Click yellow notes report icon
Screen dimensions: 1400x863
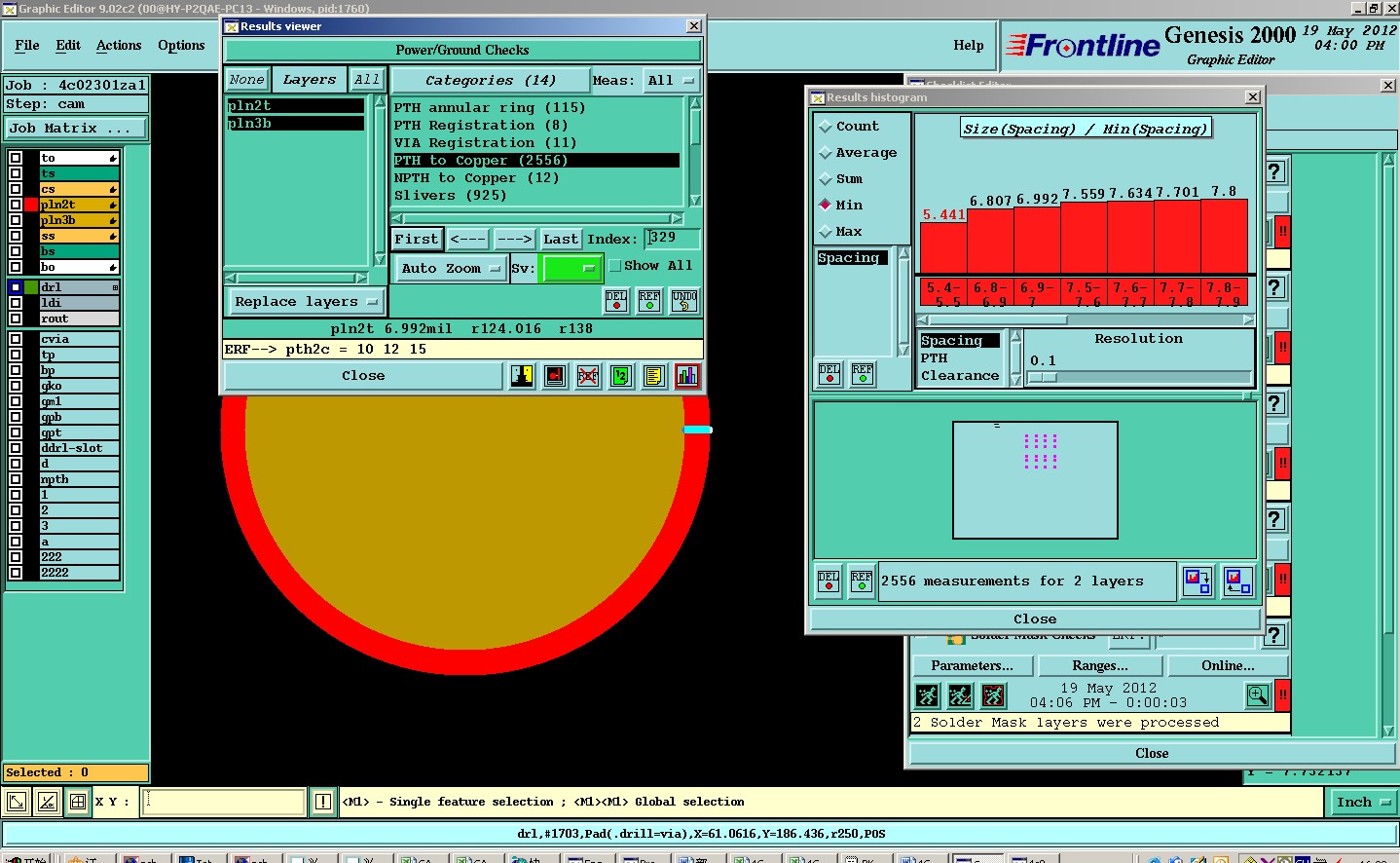(x=654, y=376)
